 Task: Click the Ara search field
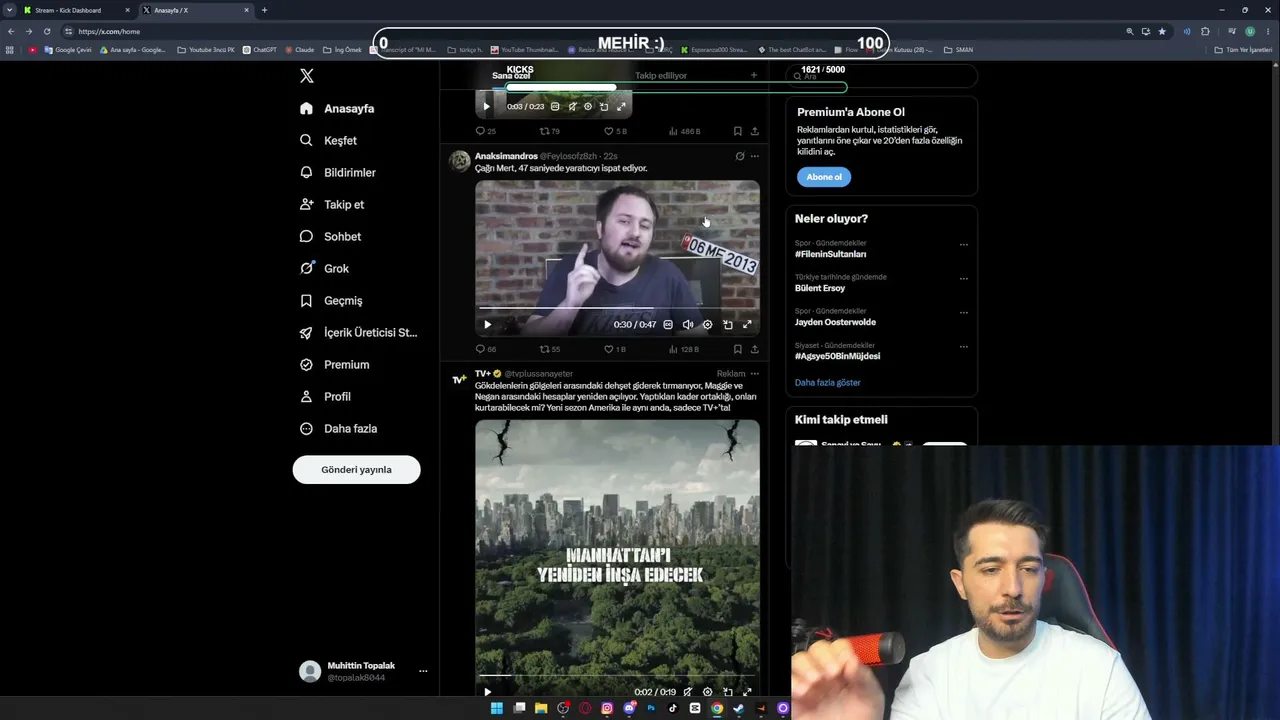pyautogui.click(x=881, y=76)
